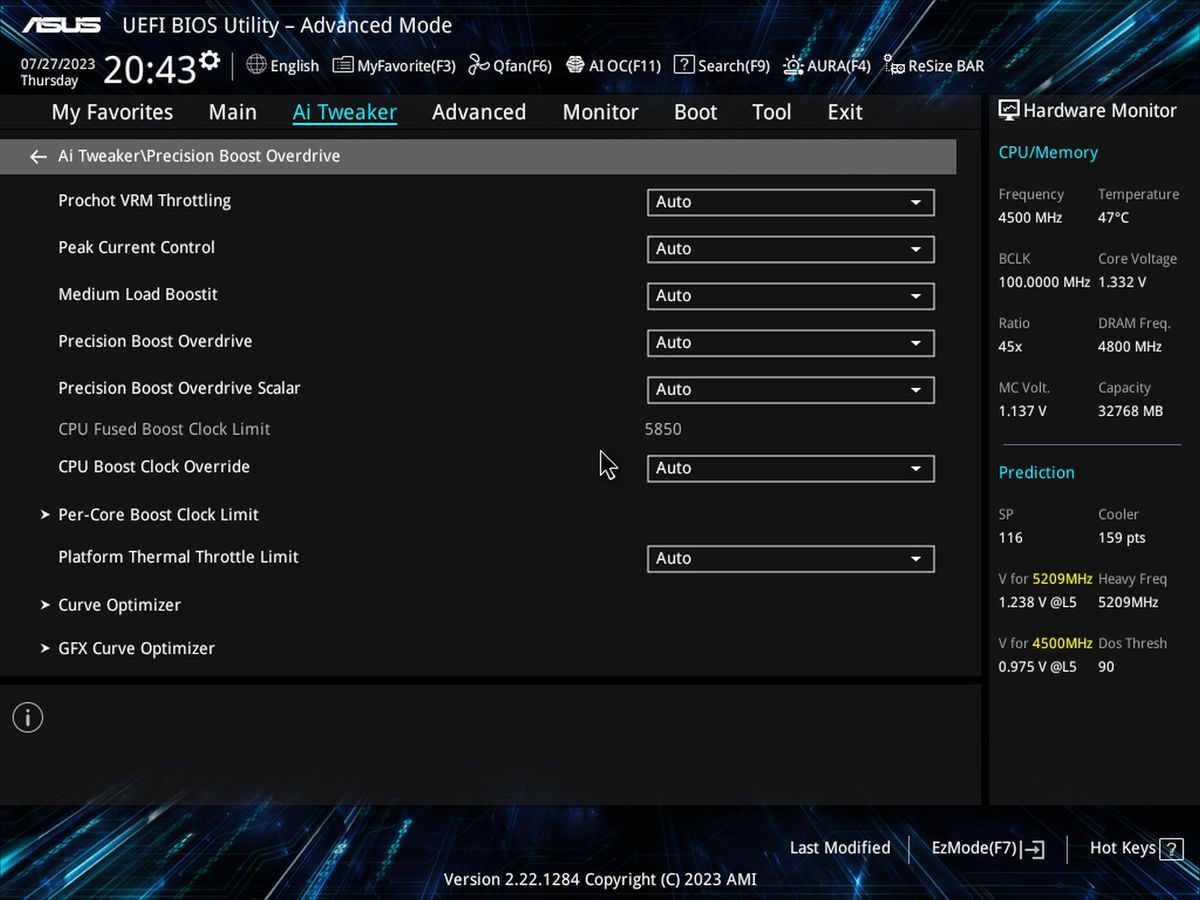This screenshot has width=1200, height=900.
Task: Click the back arrow to leave Precision Boost Overdrive
Action: 38,157
